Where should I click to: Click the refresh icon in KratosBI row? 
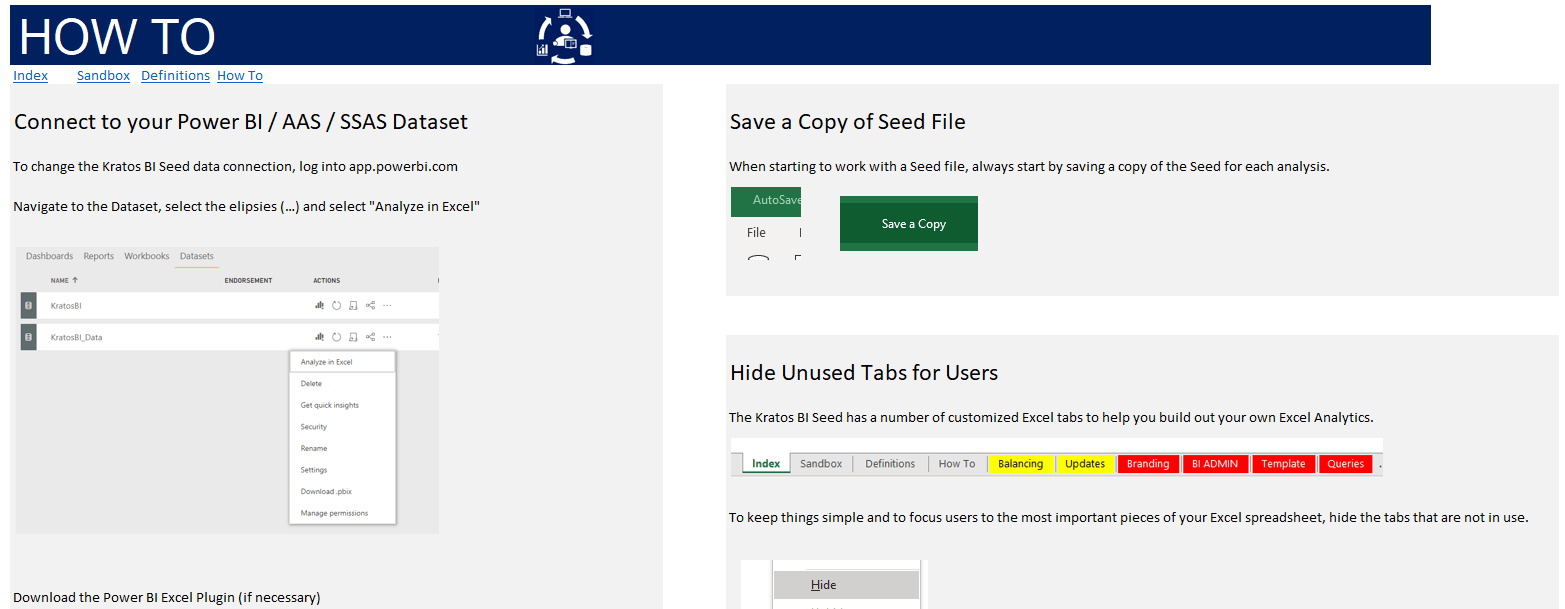coord(337,305)
